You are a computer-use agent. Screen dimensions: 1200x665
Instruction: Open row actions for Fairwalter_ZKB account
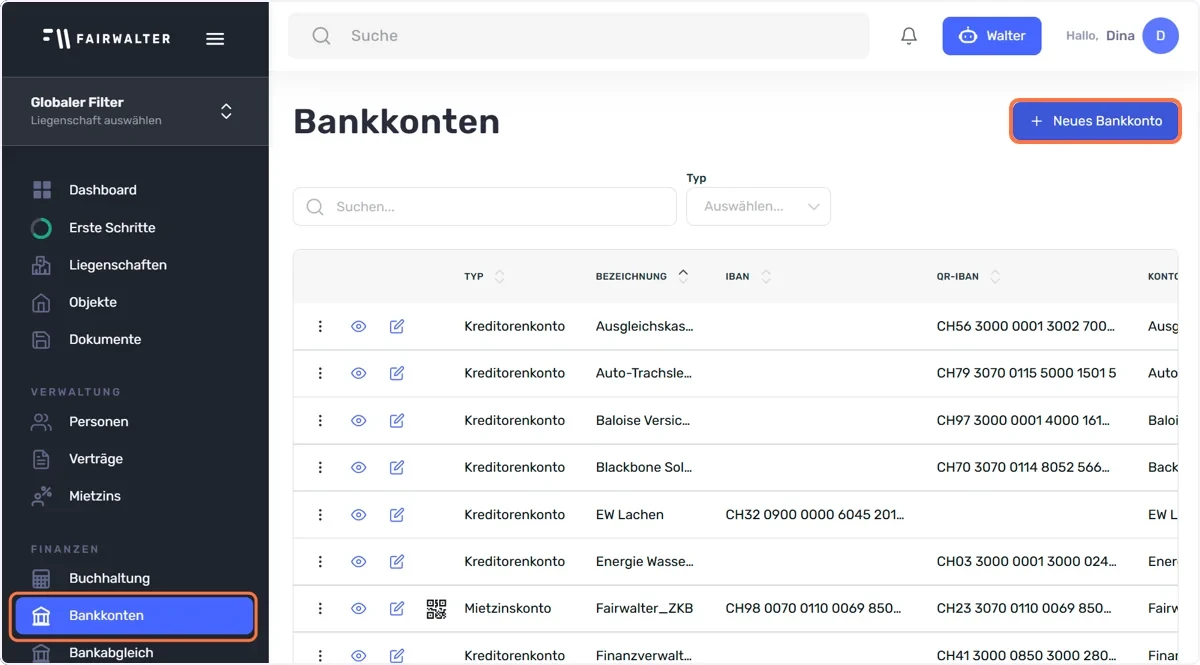click(320, 608)
